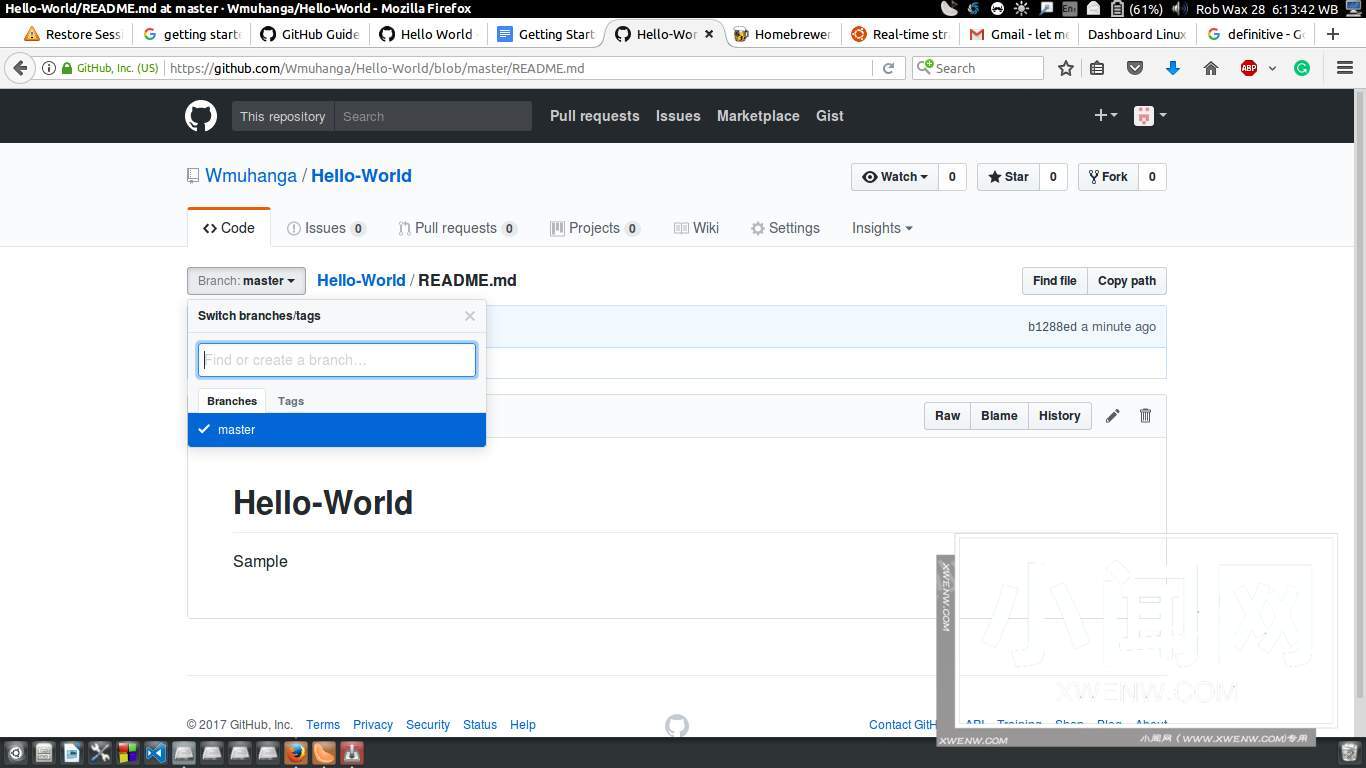Open the bookmarks list icon in Firefox toolbar

pos(1097,68)
